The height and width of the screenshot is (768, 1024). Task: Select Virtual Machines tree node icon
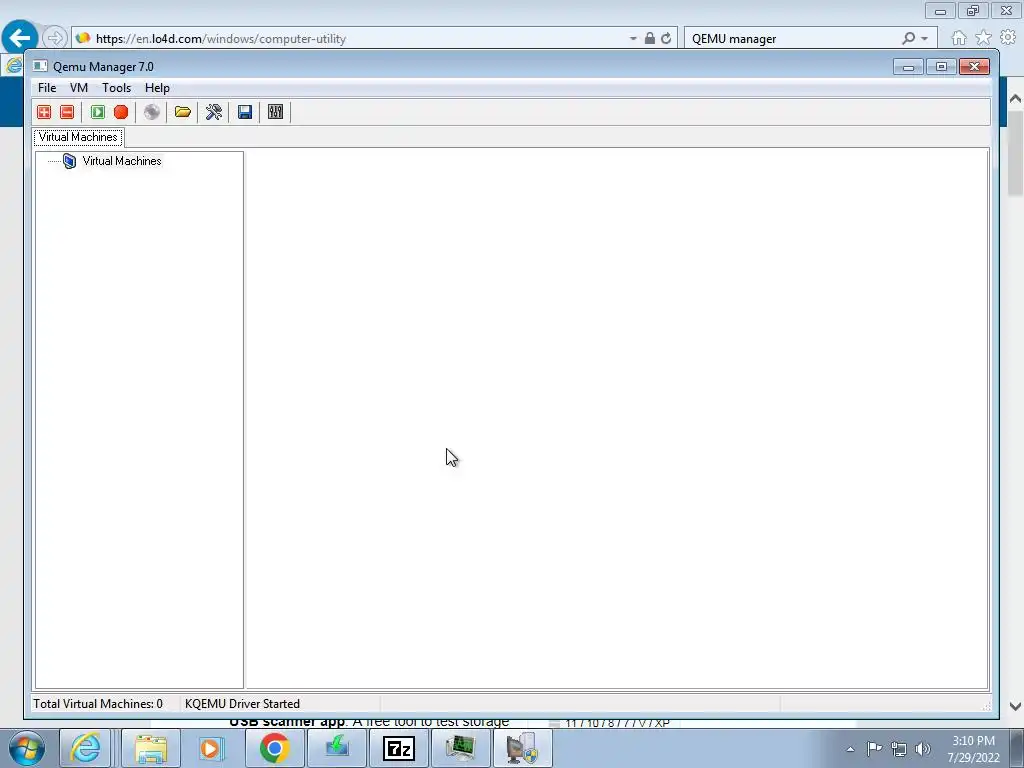69,161
